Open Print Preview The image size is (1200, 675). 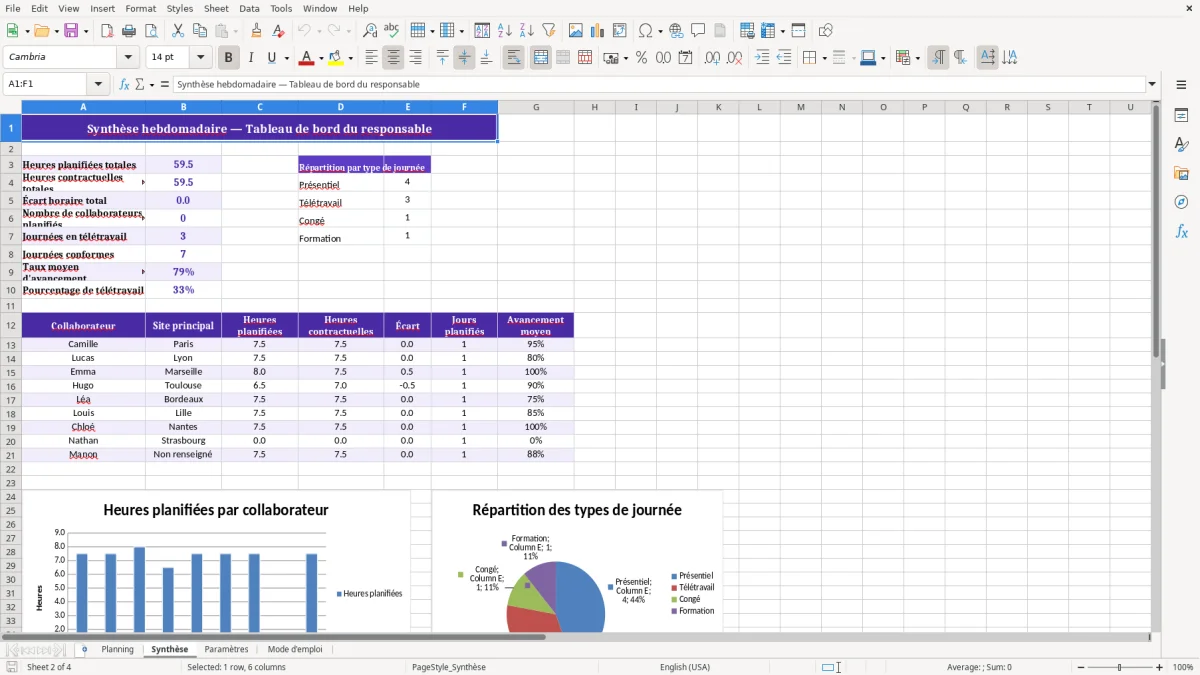point(151,31)
